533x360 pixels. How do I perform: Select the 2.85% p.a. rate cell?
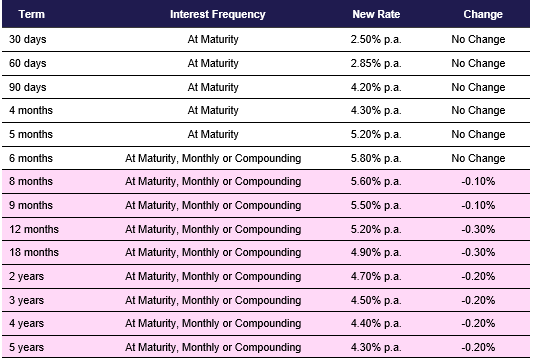coord(376,63)
